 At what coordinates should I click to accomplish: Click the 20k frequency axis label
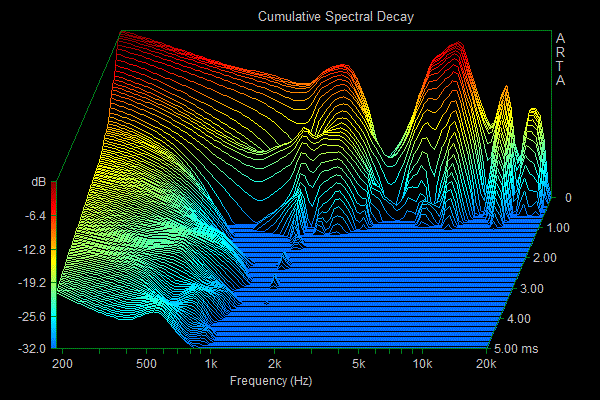[486, 364]
